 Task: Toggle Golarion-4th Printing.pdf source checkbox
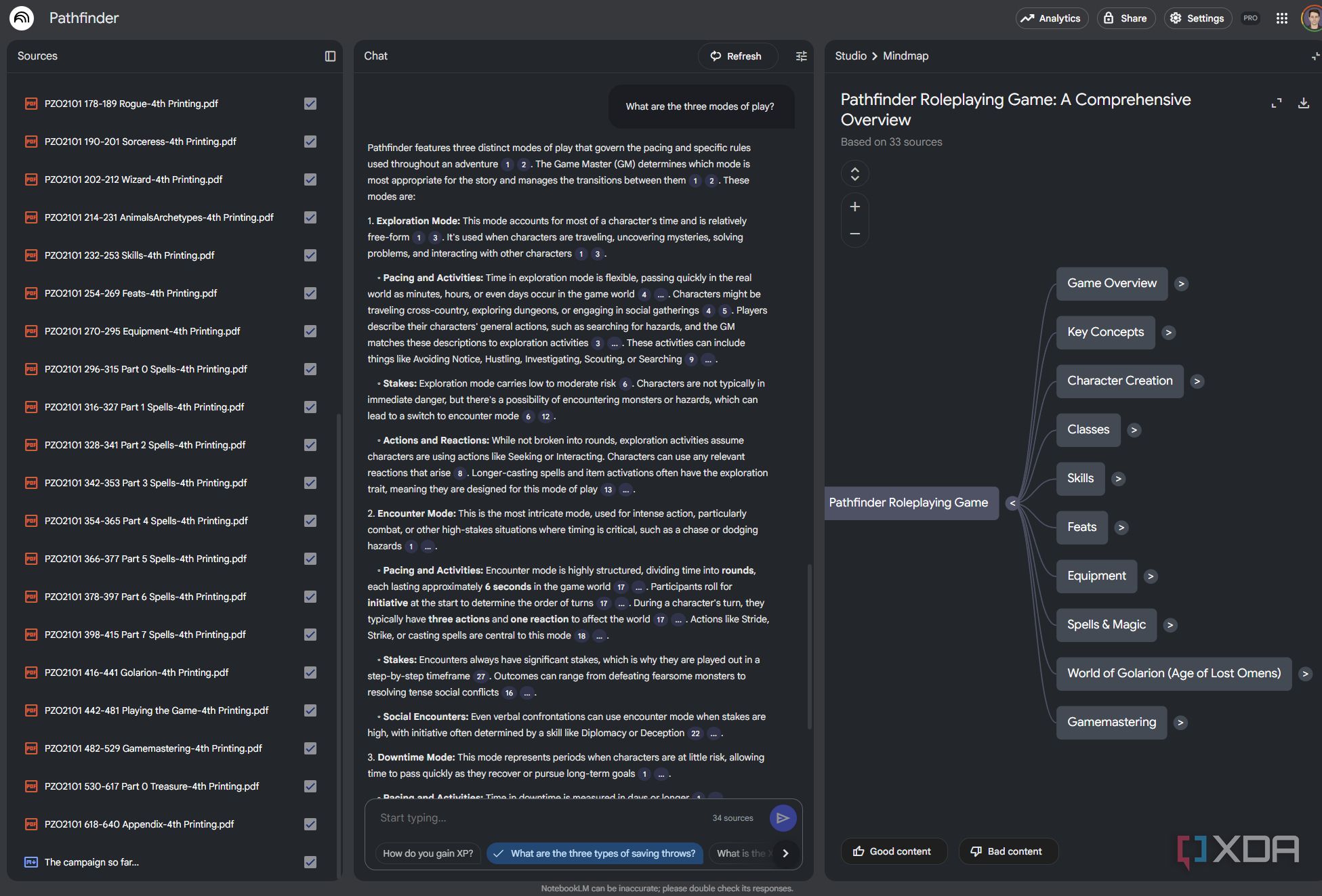pos(310,673)
